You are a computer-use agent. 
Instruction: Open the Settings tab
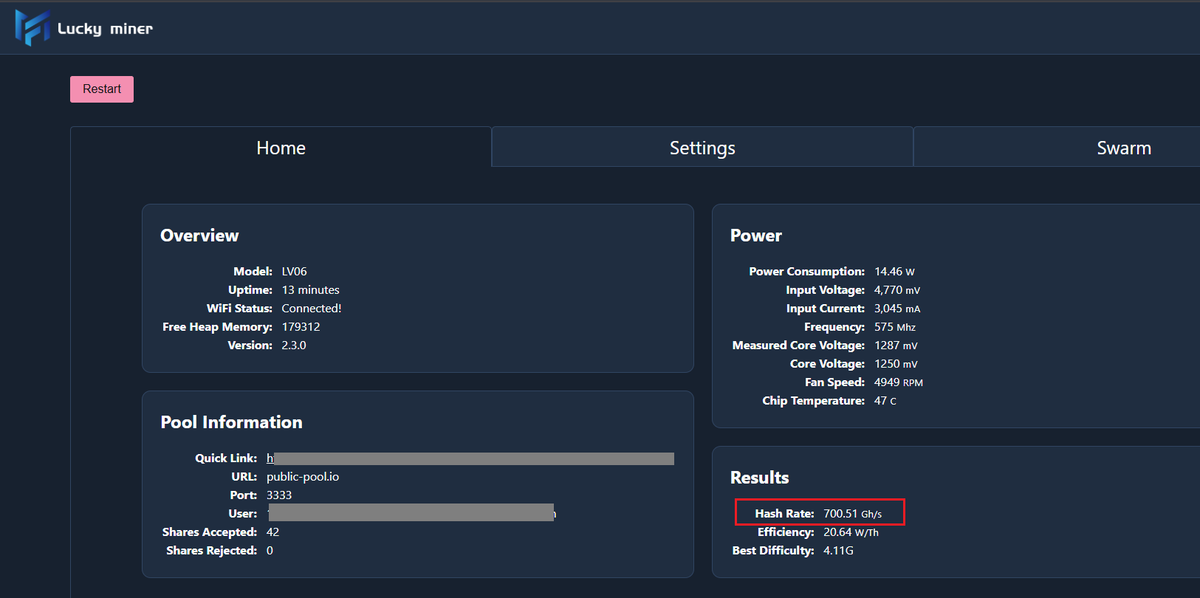[x=702, y=148]
